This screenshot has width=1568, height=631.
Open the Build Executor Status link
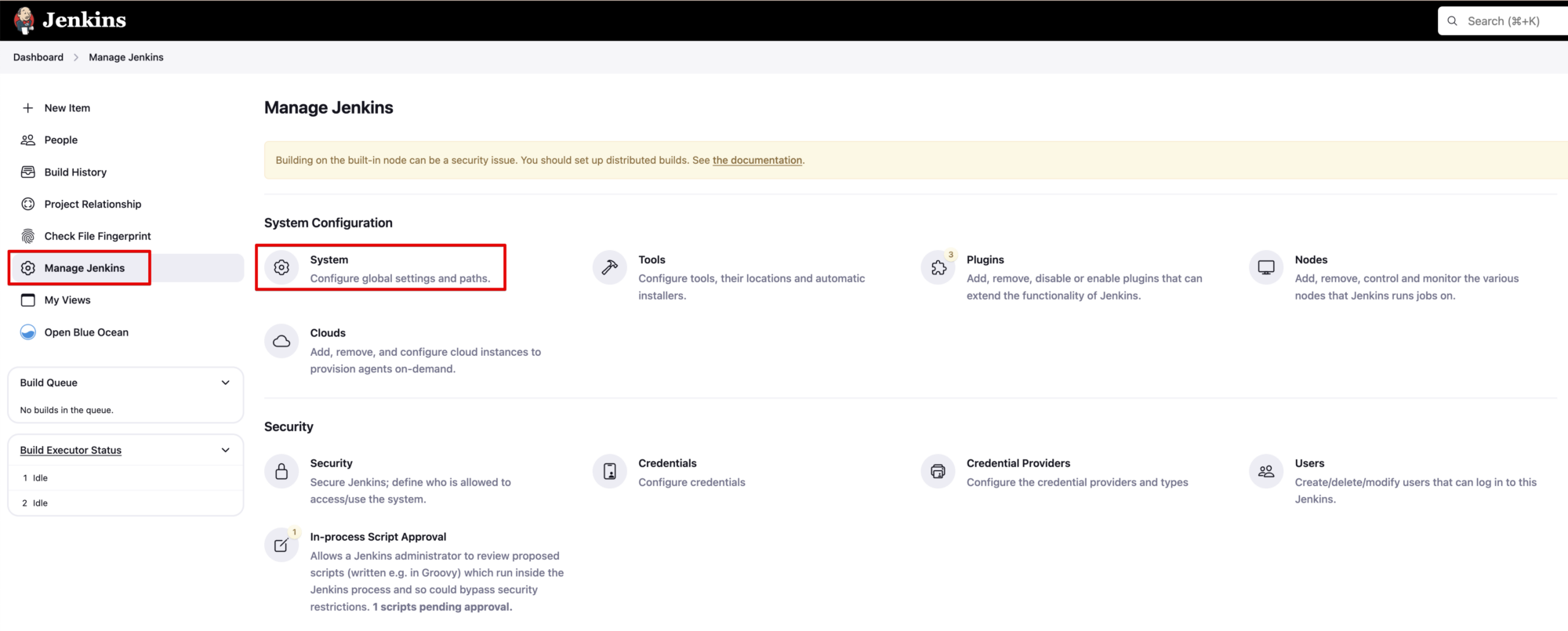point(71,451)
